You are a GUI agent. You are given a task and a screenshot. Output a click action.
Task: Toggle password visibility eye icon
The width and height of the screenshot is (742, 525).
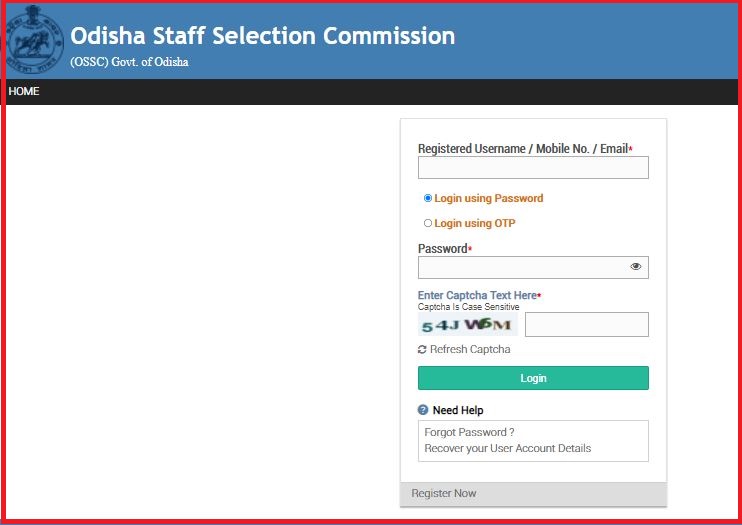(x=636, y=267)
